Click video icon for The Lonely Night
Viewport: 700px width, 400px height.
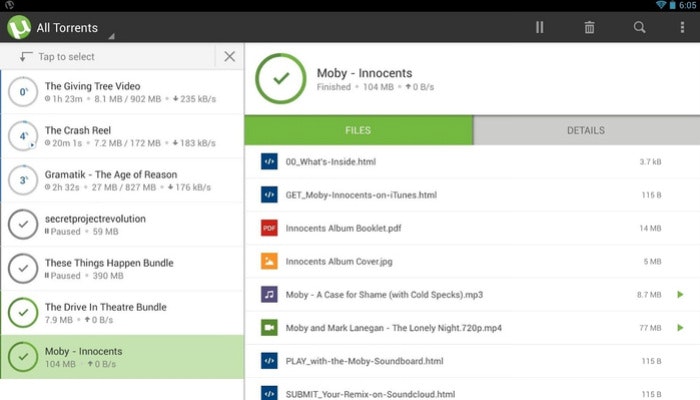269,328
